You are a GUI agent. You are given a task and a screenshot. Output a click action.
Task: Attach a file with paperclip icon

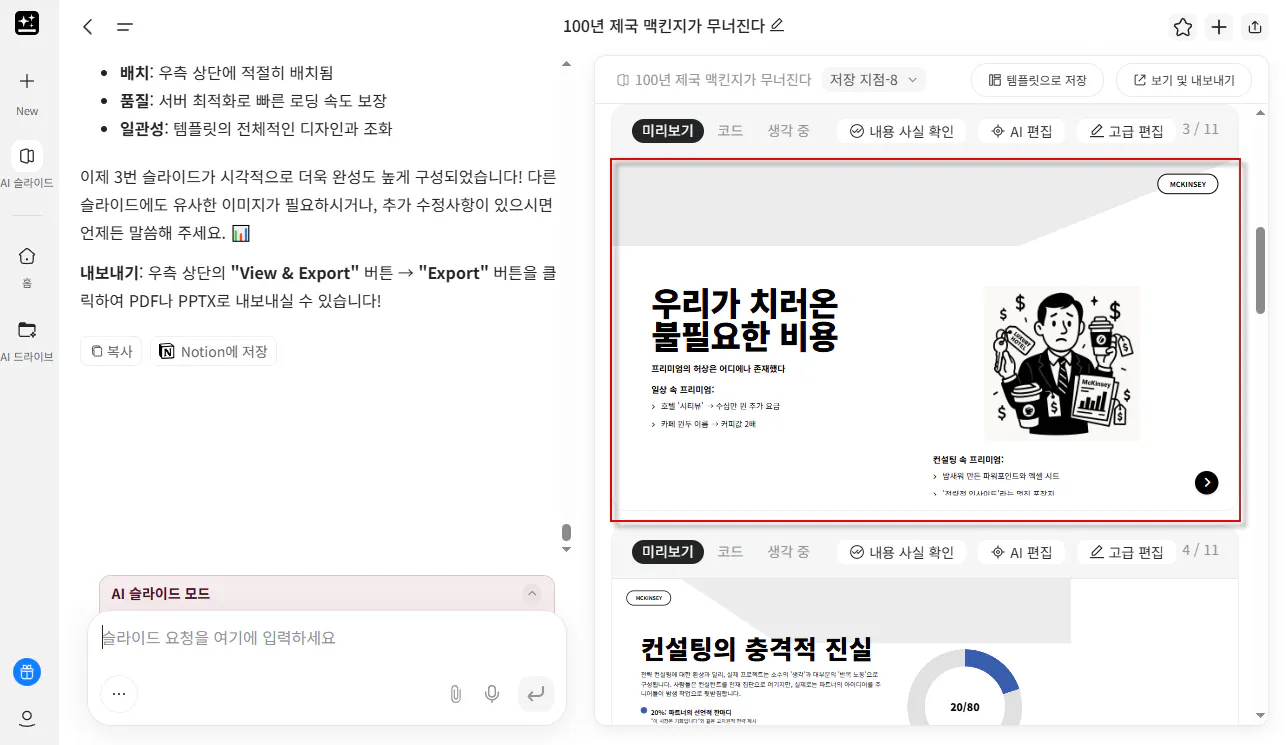pyautogui.click(x=455, y=693)
